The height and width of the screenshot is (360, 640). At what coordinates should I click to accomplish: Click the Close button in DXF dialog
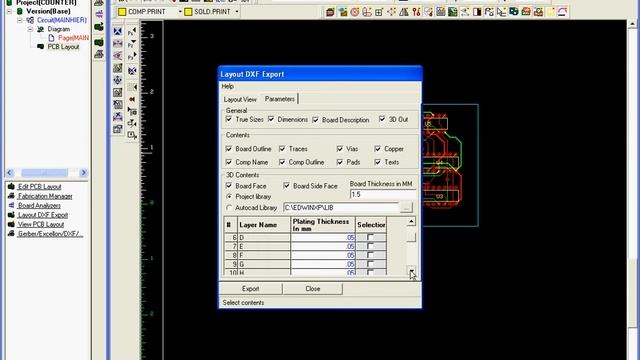(313, 289)
